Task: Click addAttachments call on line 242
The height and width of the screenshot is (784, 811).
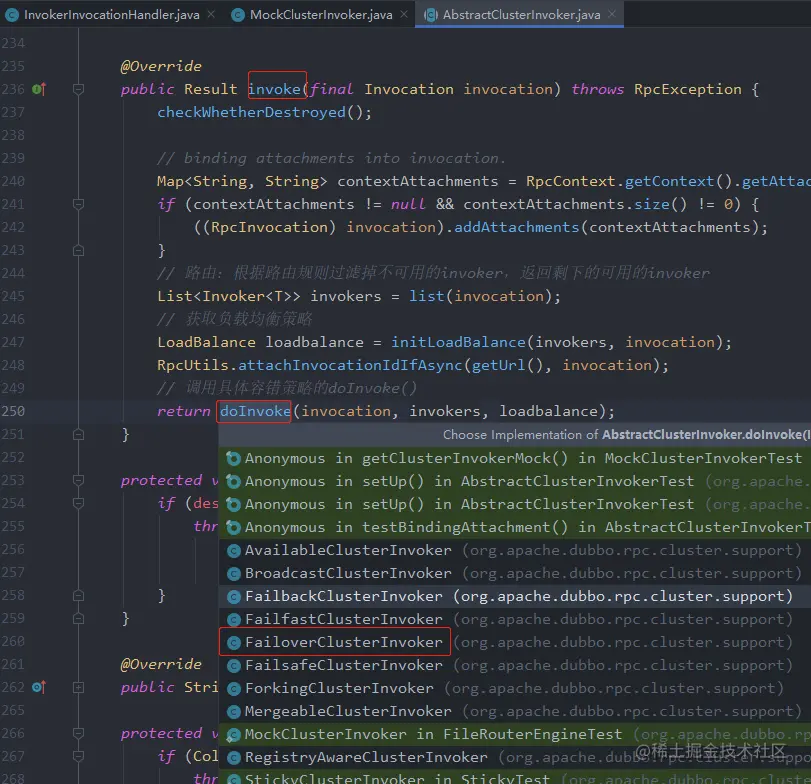Action: [x=516, y=228]
